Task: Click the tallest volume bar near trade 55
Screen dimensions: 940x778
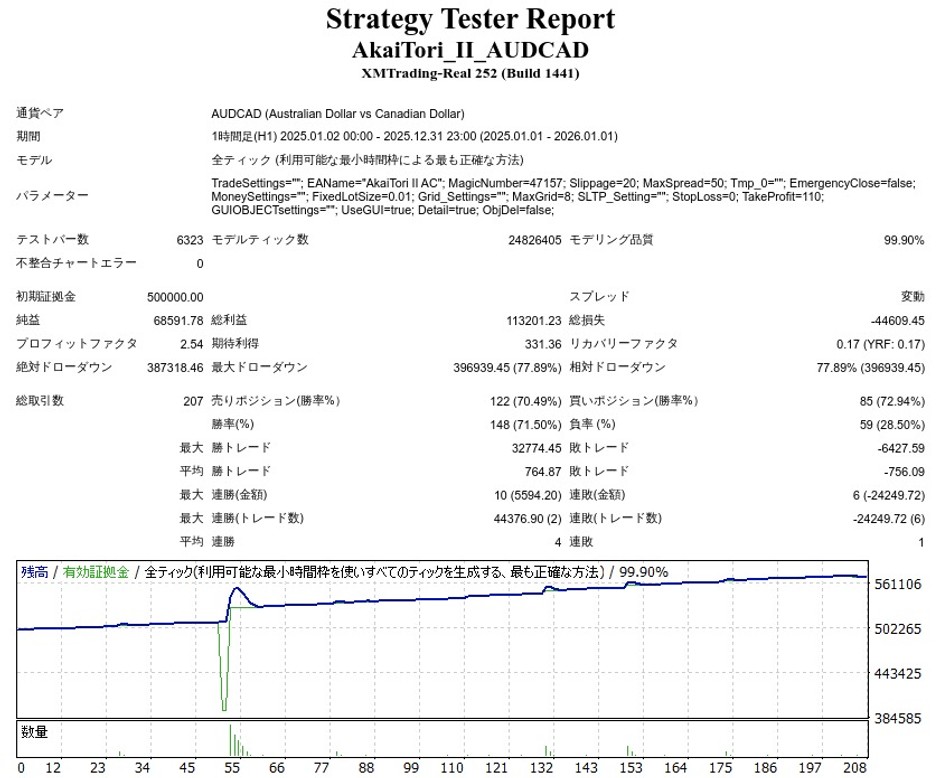Action: pyautogui.click(x=230, y=741)
